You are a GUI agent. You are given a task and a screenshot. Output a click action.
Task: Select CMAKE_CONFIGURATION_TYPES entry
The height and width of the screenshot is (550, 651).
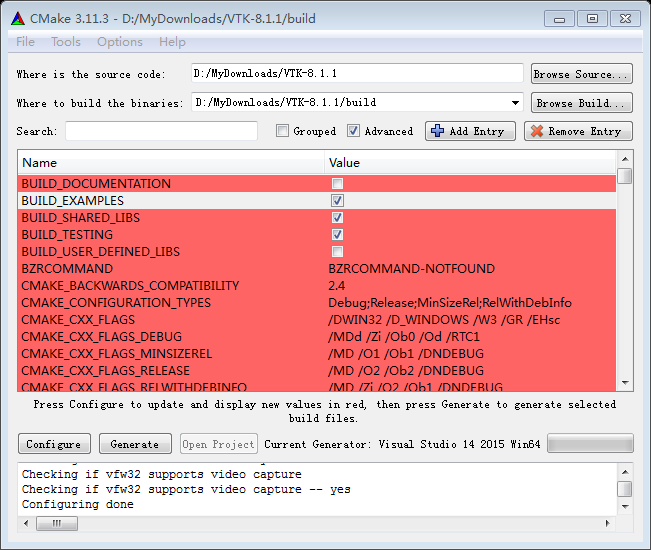click(x=116, y=303)
